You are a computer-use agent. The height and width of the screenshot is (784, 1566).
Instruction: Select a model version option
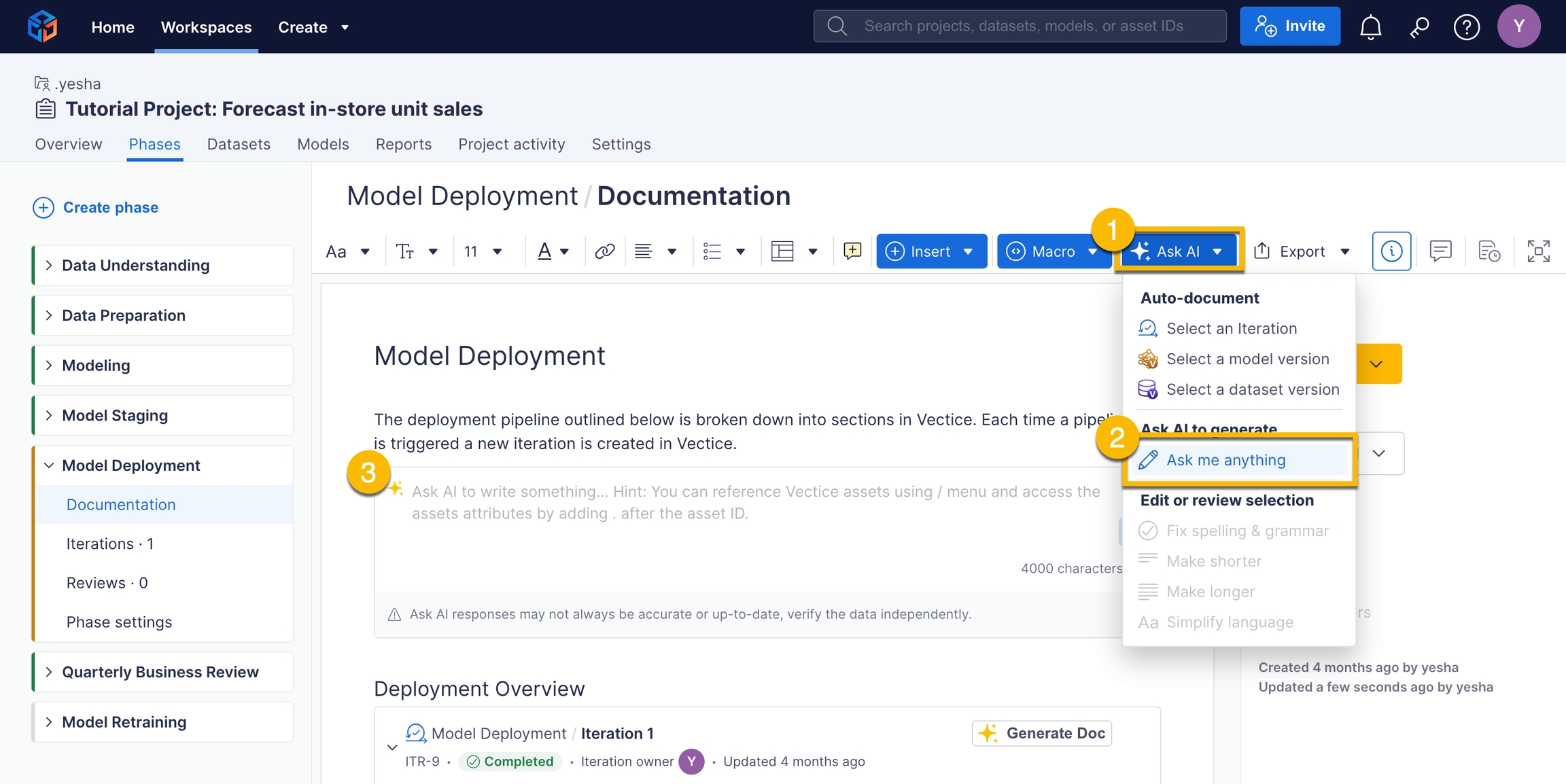(1247, 359)
